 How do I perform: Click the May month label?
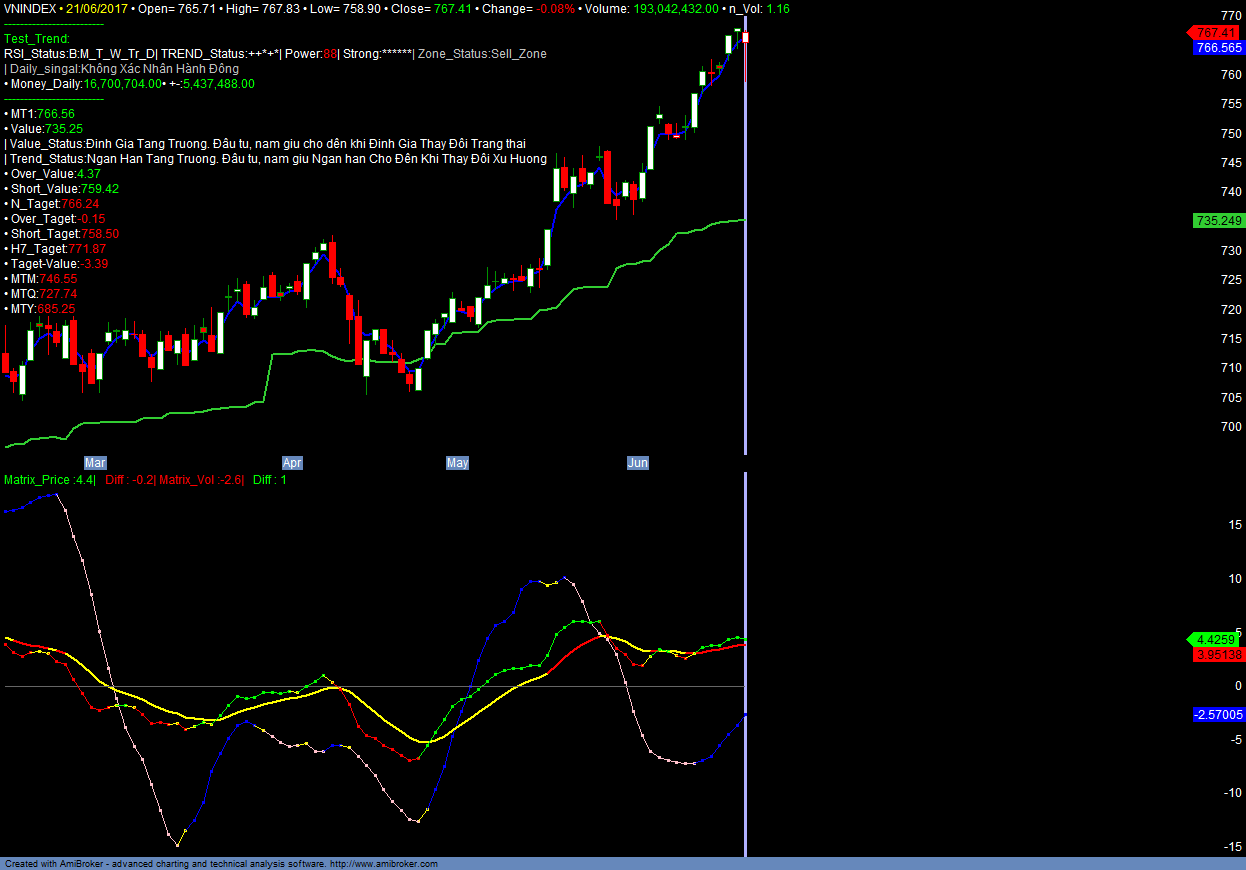tap(457, 463)
